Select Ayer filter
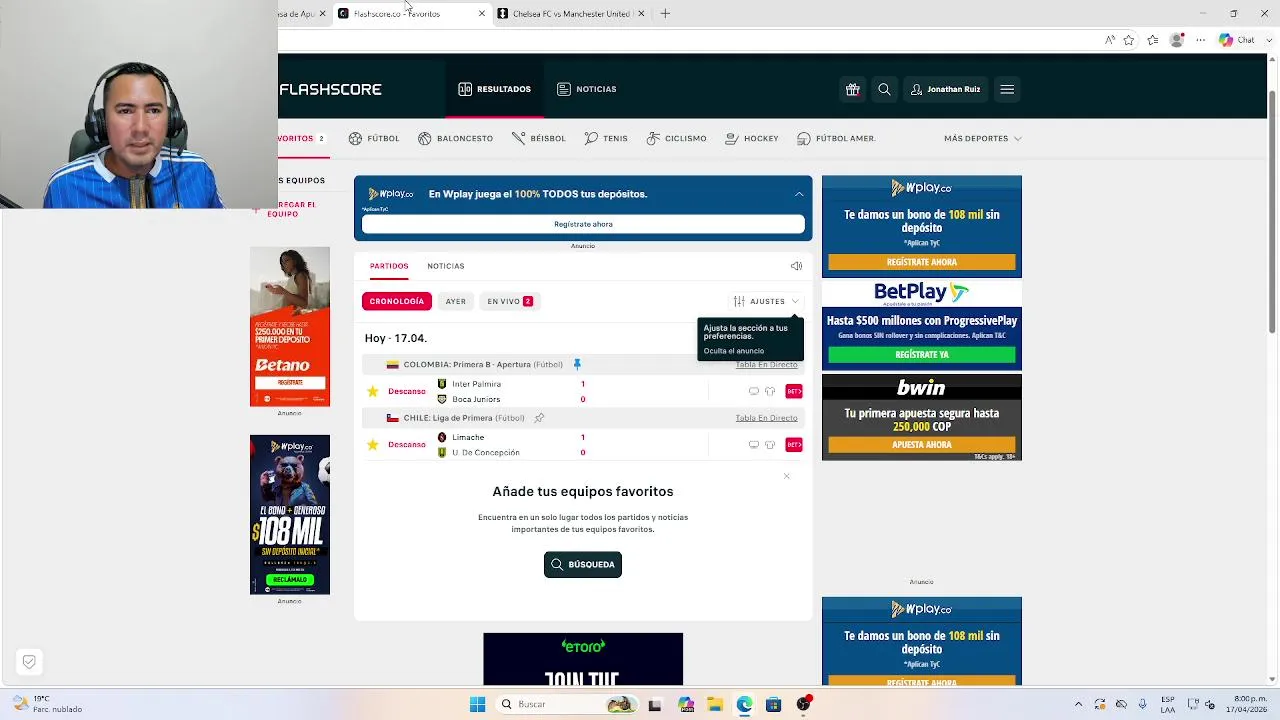The image size is (1280, 720). [x=456, y=301]
